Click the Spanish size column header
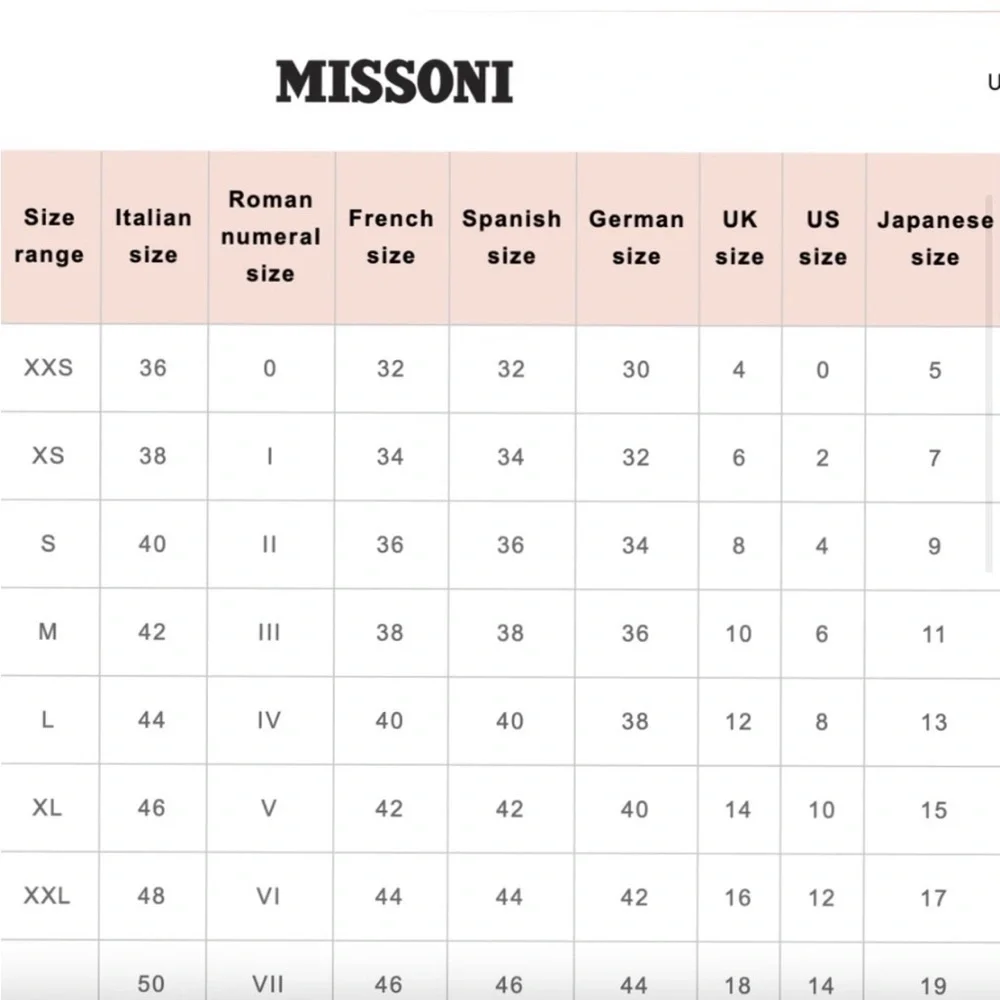This screenshot has height=1000, width=1000. click(512, 237)
